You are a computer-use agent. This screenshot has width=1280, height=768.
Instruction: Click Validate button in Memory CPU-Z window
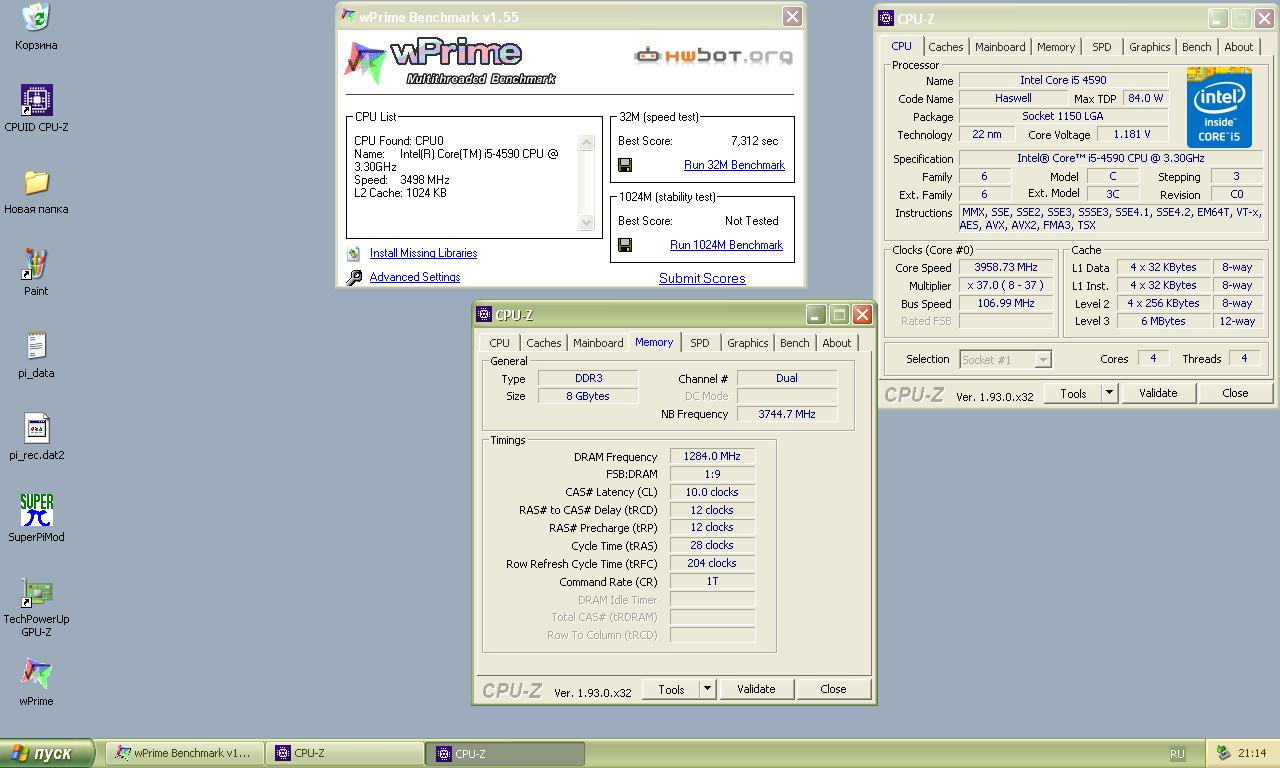point(756,689)
